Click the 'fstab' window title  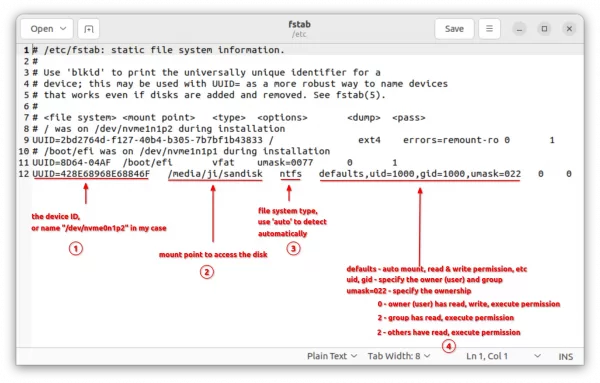coord(299,24)
